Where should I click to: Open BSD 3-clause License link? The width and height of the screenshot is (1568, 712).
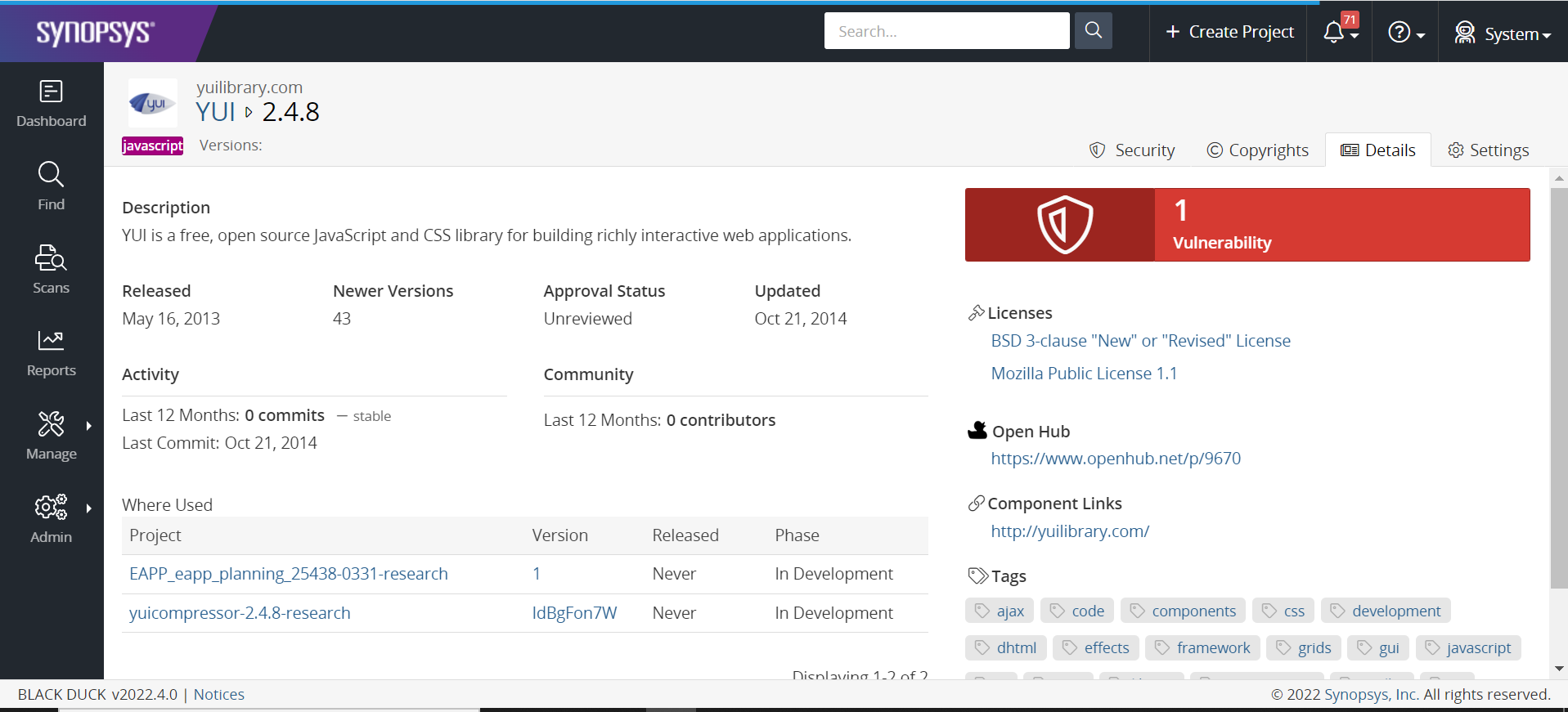1141,341
